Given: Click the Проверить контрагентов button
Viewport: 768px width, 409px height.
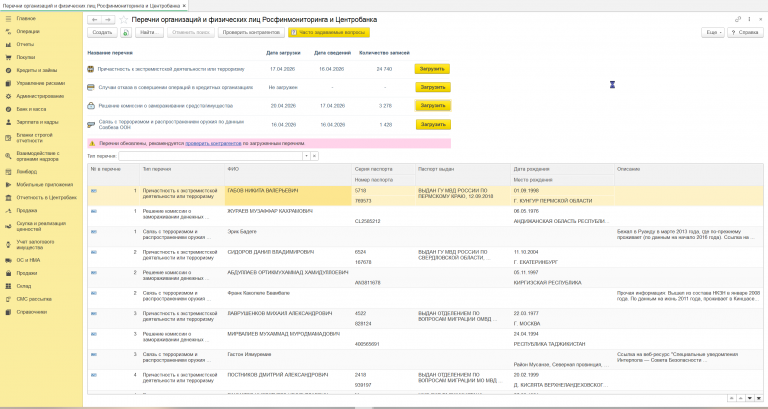Looking at the screenshot, I should (x=251, y=32).
